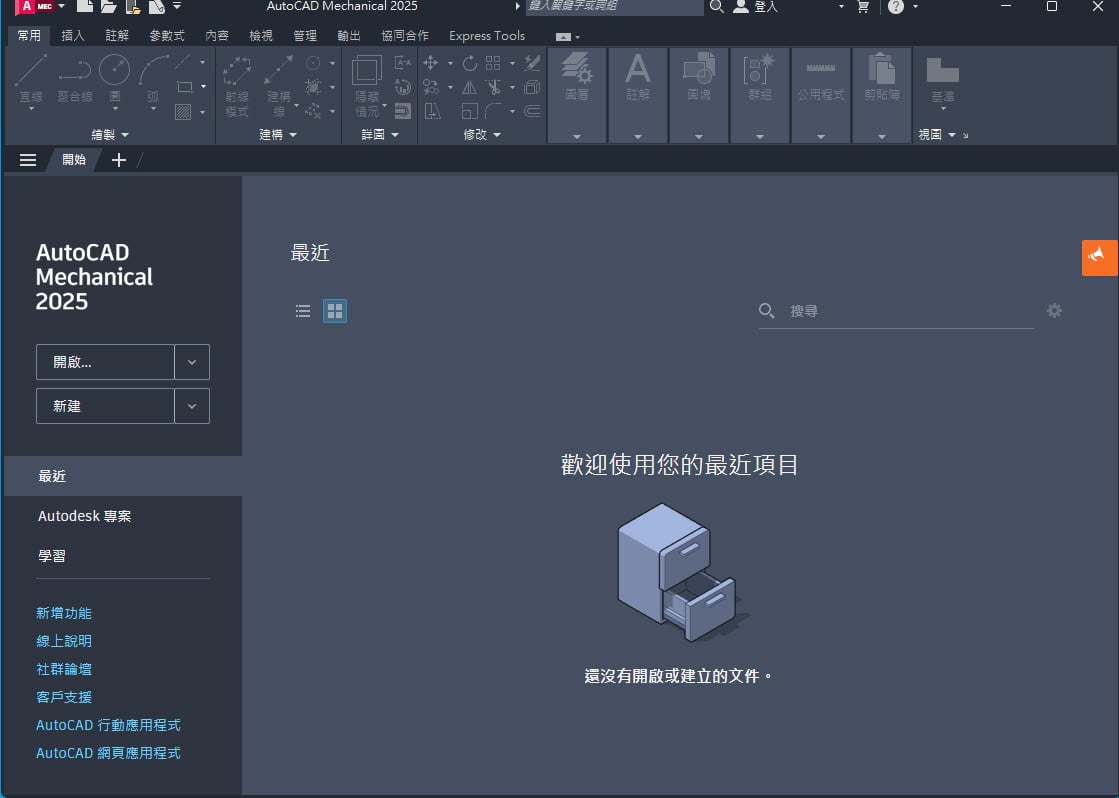Open the 輸出 ribbon tab
Screen dimensions: 1119x798
coord(349,35)
